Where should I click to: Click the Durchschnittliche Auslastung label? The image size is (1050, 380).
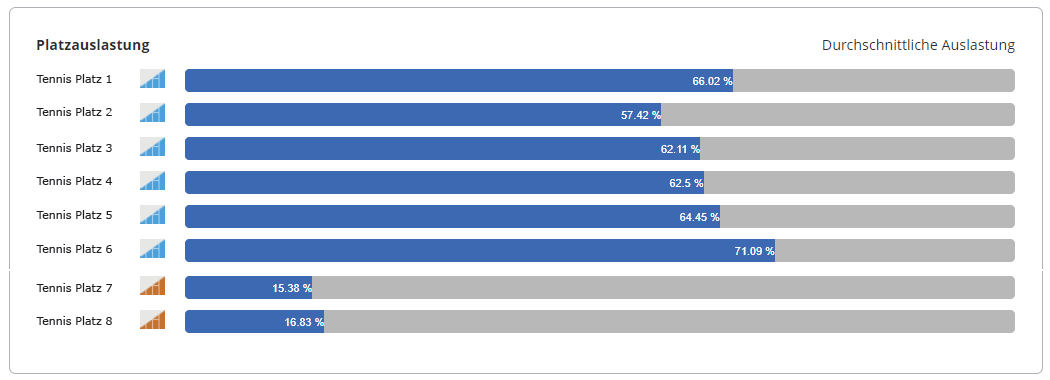(918, 46)
